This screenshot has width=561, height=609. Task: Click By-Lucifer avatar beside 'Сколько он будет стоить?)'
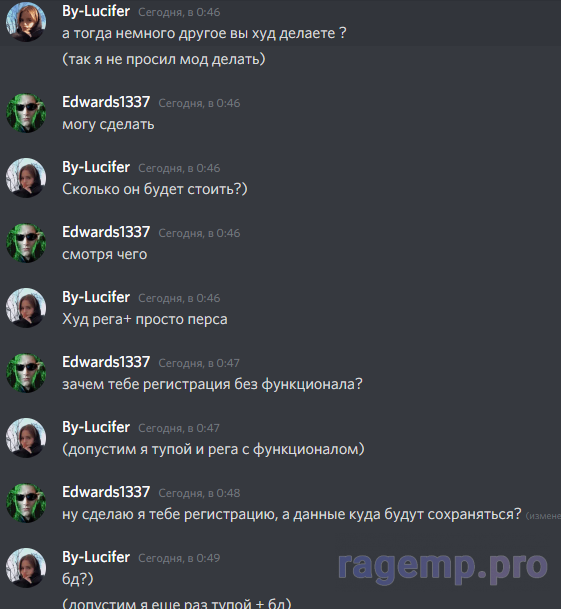point(26,178)
